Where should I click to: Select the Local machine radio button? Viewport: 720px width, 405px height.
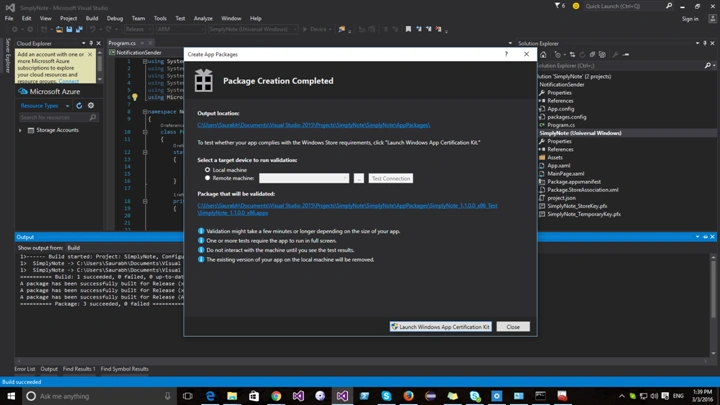(208, 170)
